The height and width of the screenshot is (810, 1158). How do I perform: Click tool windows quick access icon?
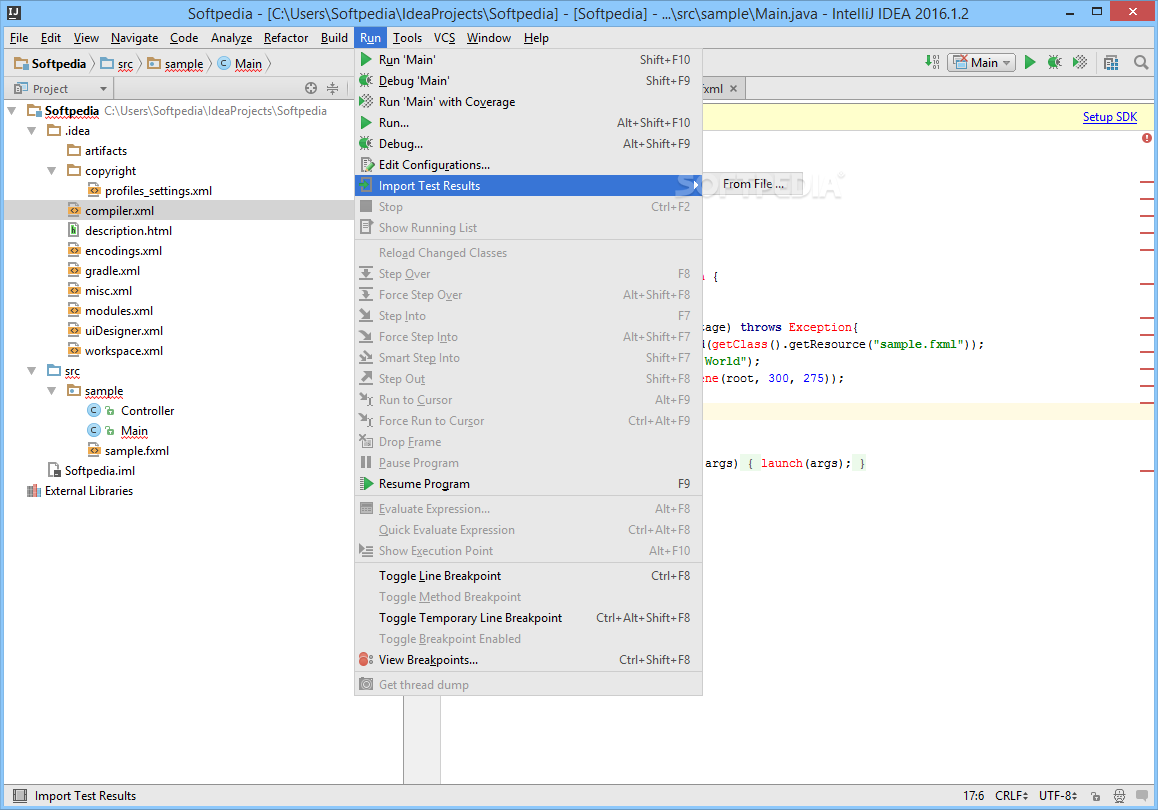(x=20, y=795)
